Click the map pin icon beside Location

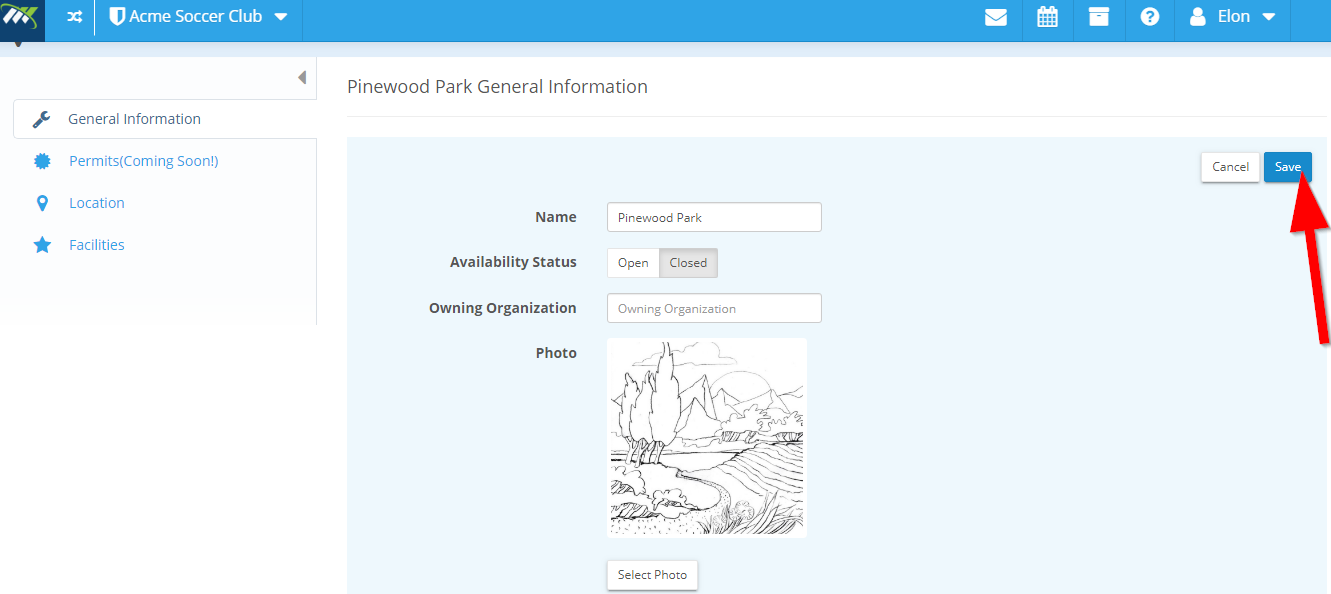pos(42,203)
